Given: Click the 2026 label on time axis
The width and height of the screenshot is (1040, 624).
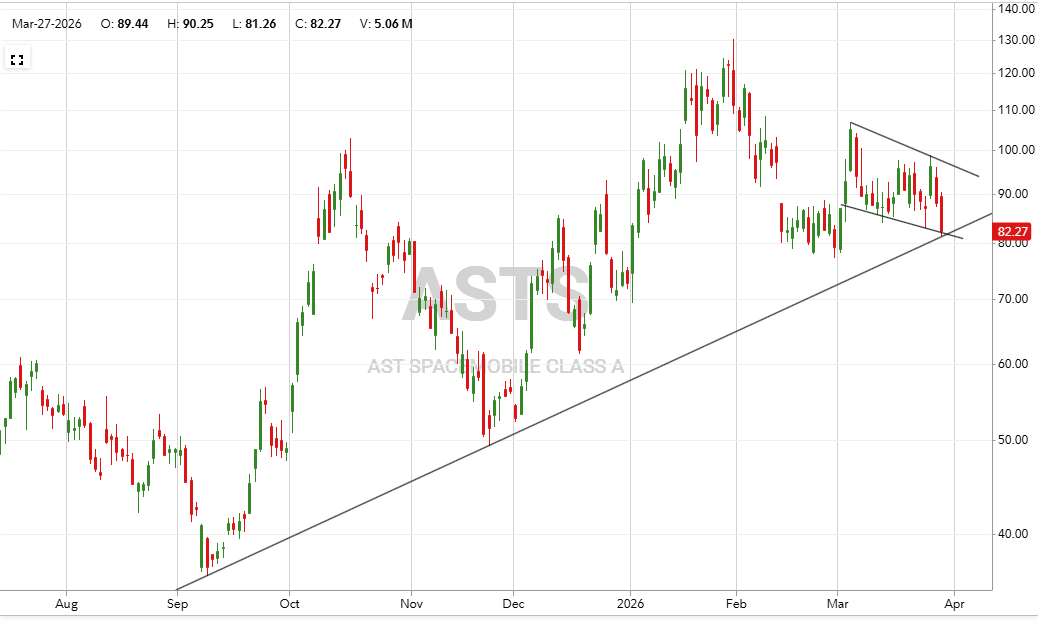Looking at the screenshot, I should [x=630, y=604].
